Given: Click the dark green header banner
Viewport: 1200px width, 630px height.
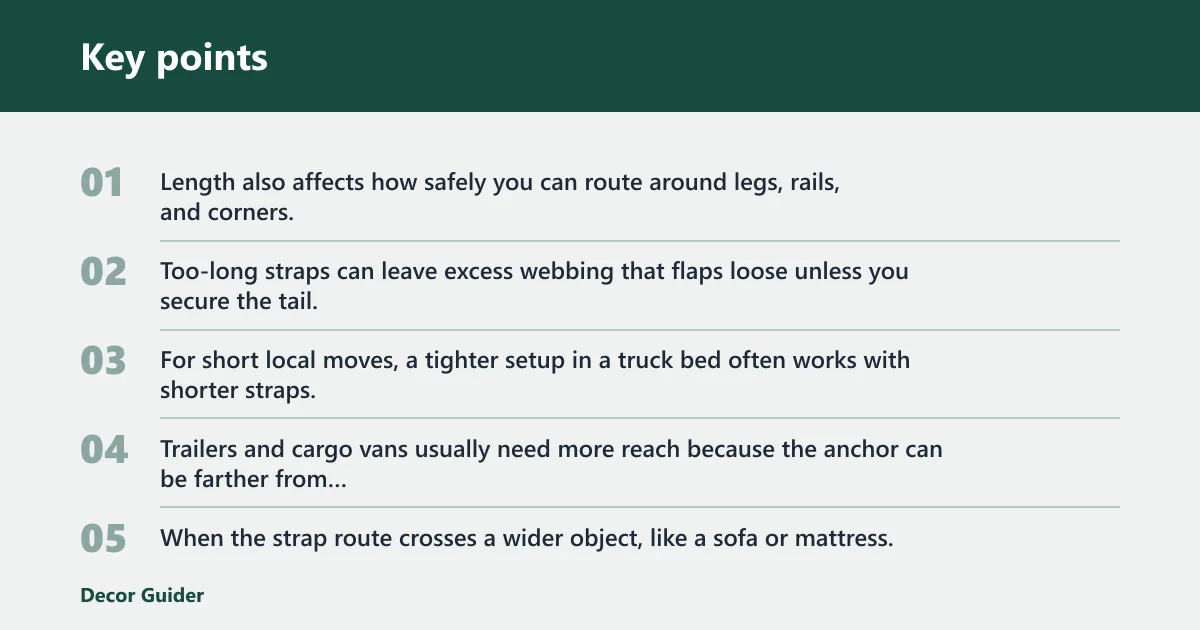Looking at the screenshot, I should pyautogui.click(x=600, y=56).
